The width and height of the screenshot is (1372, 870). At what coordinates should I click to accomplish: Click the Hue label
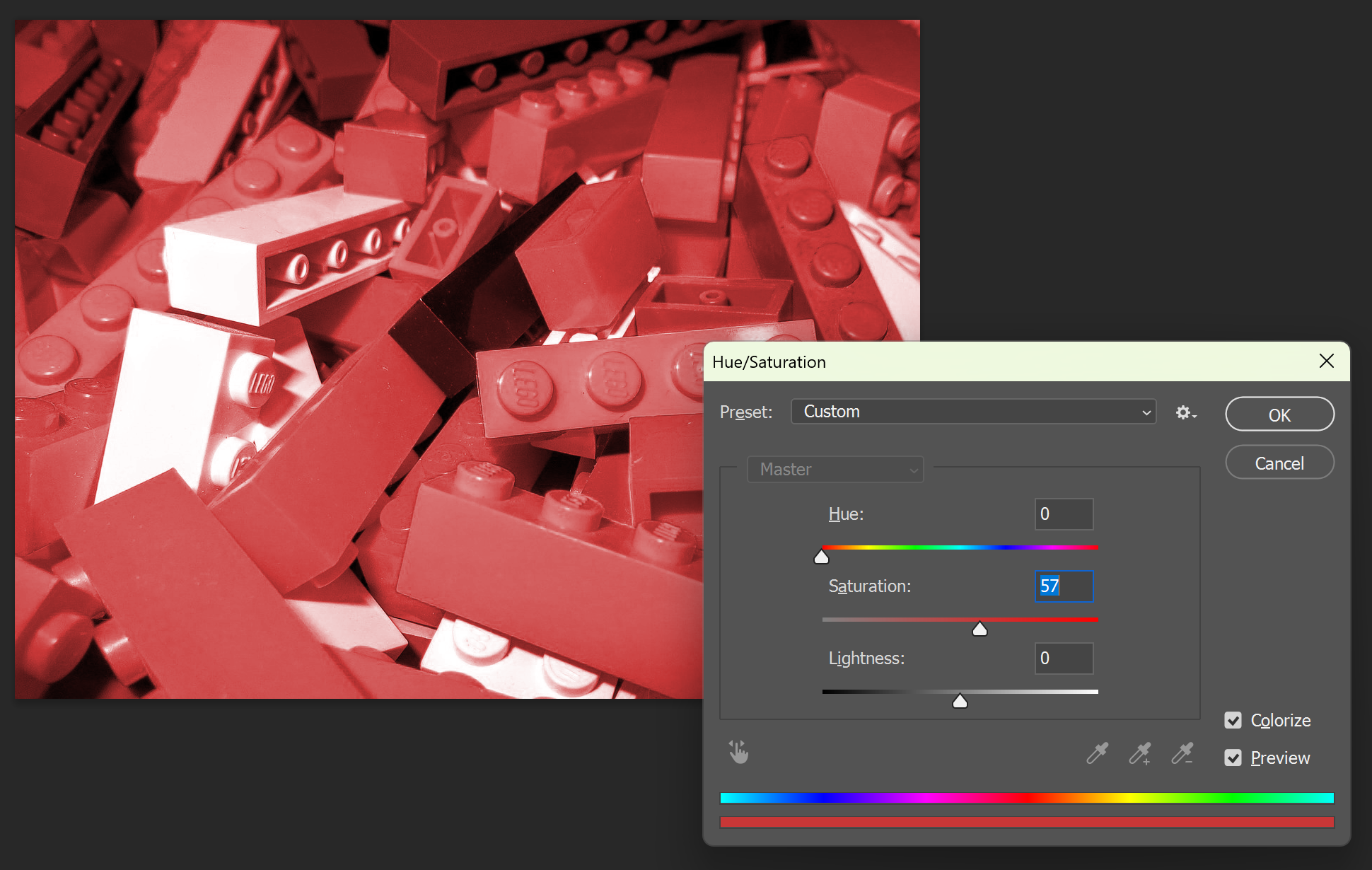click(x=846, y=514)
